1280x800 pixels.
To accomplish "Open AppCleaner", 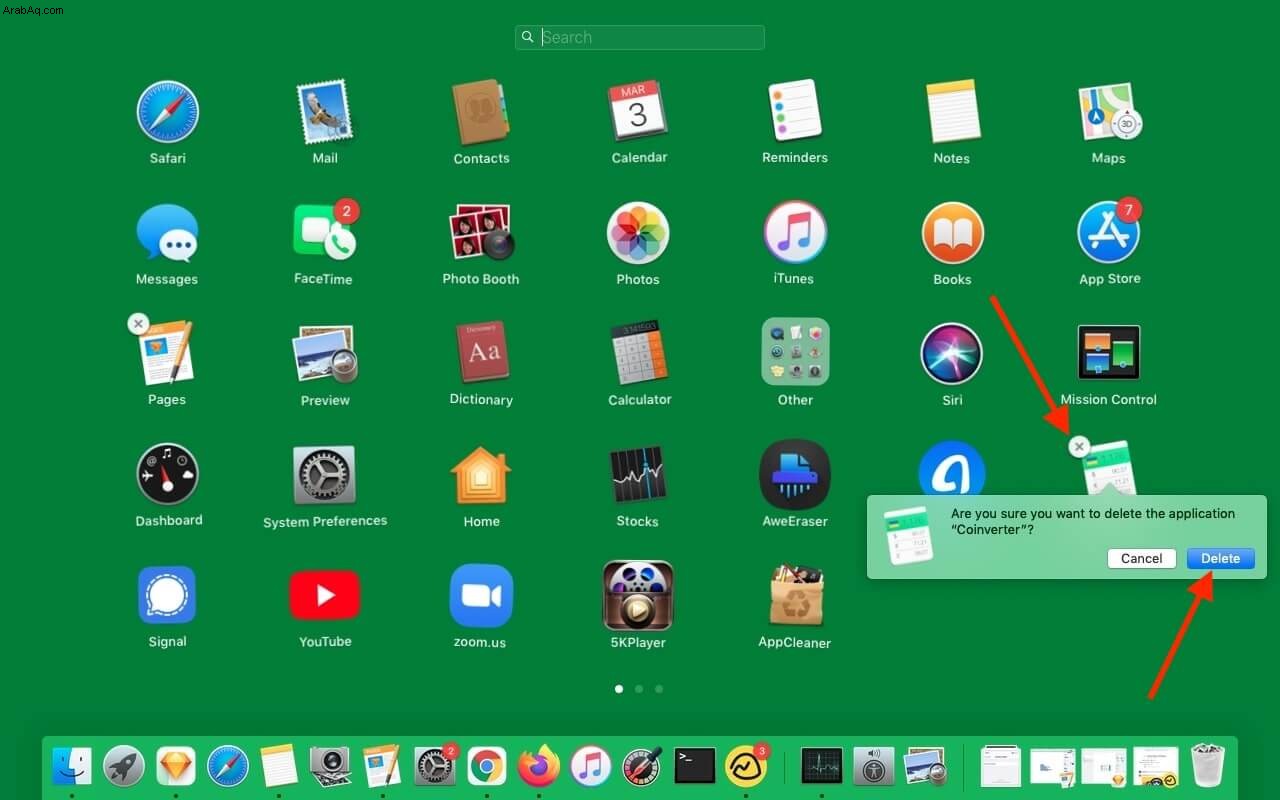I will [796, 595].
